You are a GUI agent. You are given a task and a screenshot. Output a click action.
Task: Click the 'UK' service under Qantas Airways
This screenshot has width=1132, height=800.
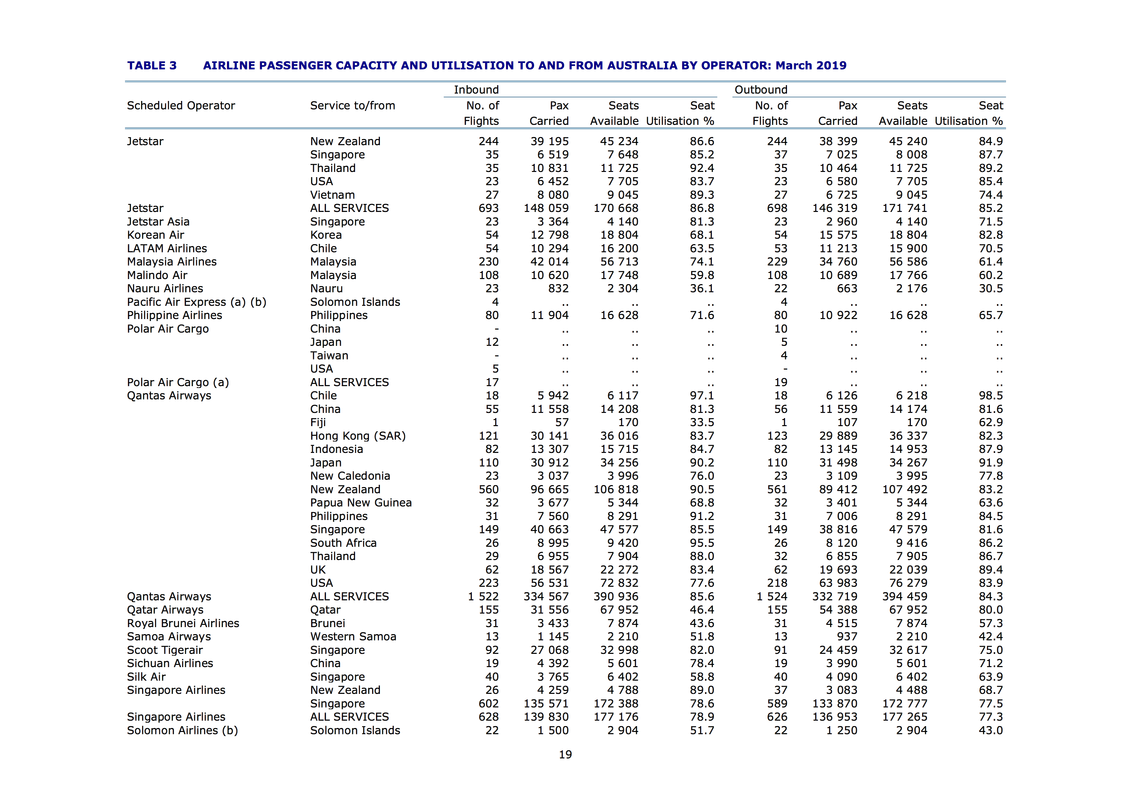(x=318, y=570)
